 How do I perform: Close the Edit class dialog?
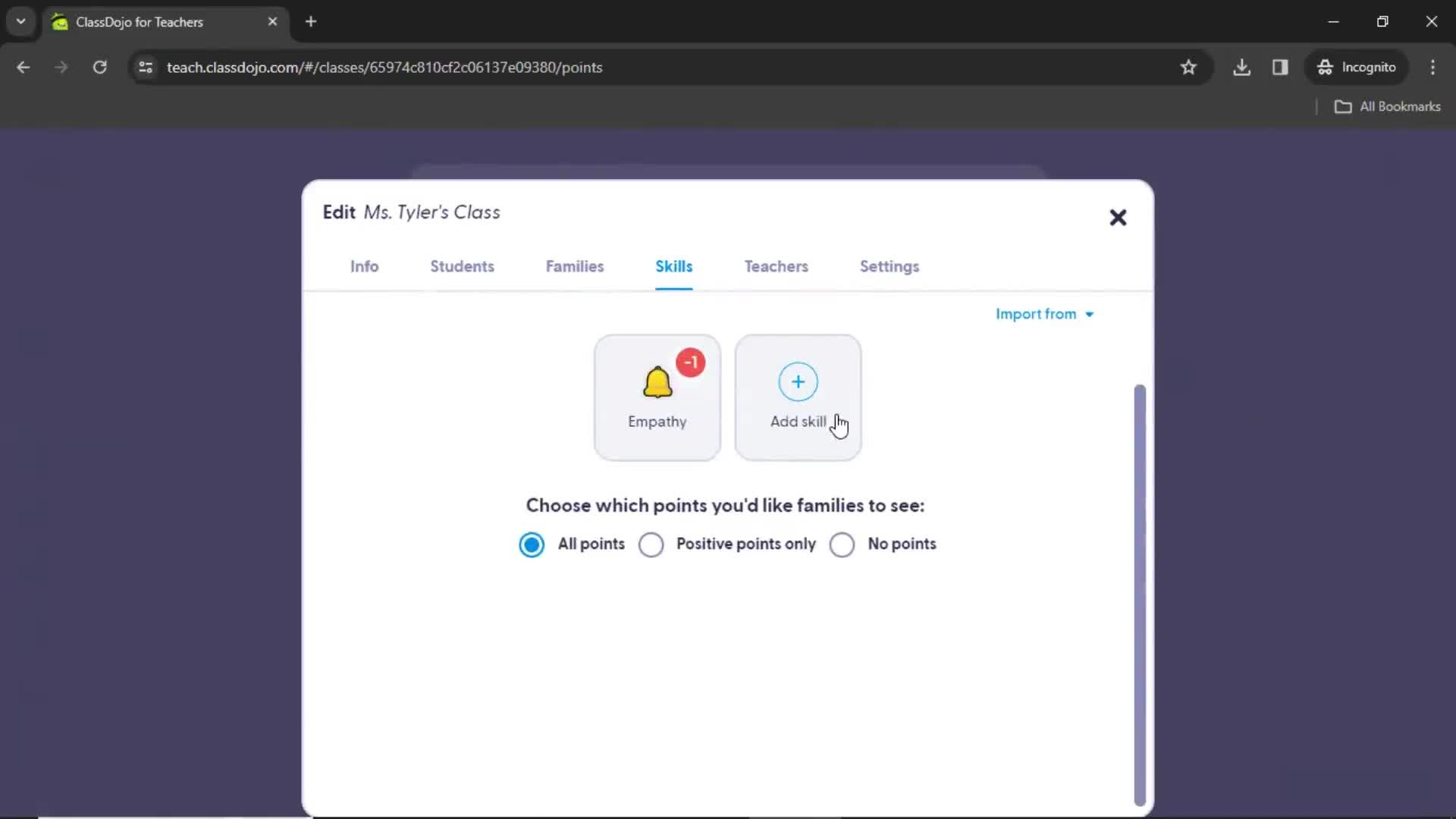(x=1118, y=218)
